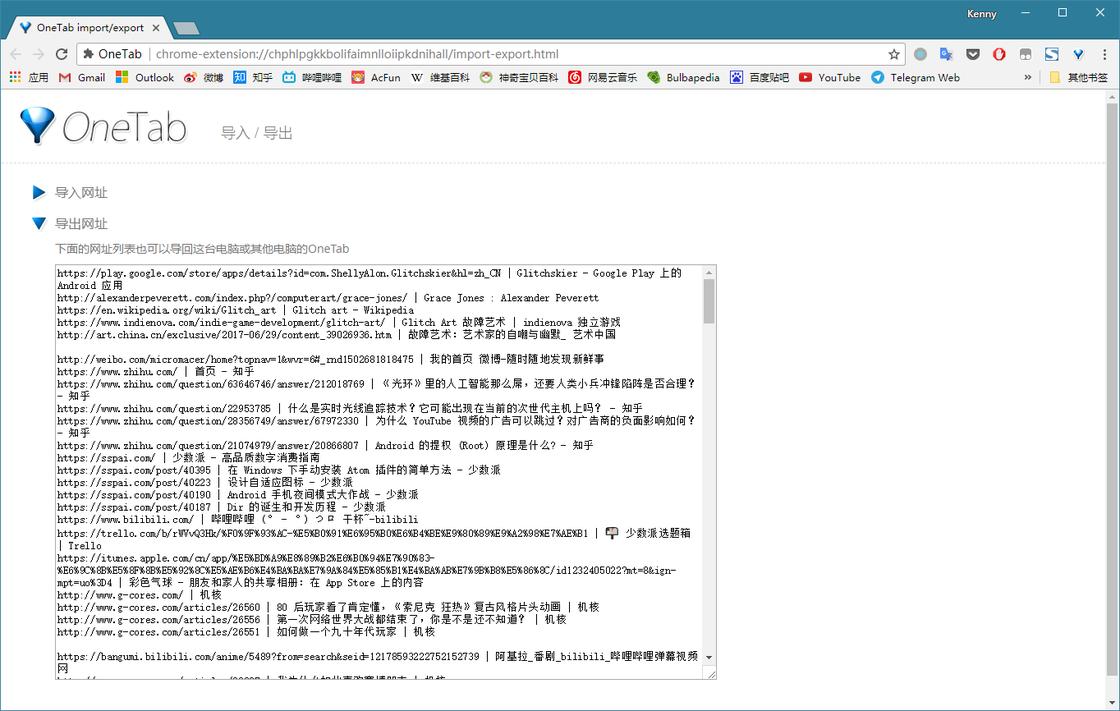Open the Gmail bookmark
The image size is (1120, 711).
tap(82, 77)
